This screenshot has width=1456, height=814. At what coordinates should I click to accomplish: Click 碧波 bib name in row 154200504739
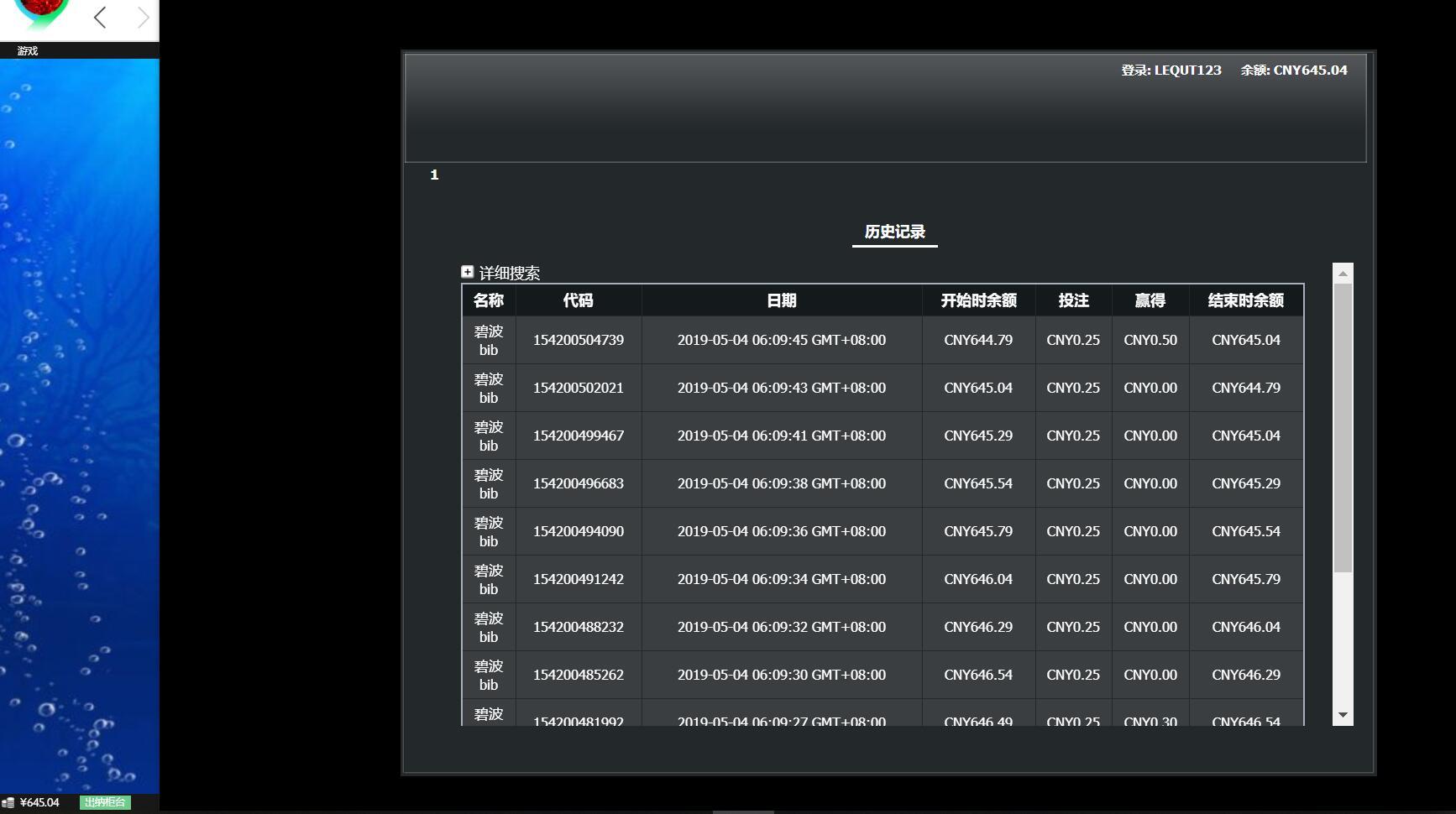point(489,340)
